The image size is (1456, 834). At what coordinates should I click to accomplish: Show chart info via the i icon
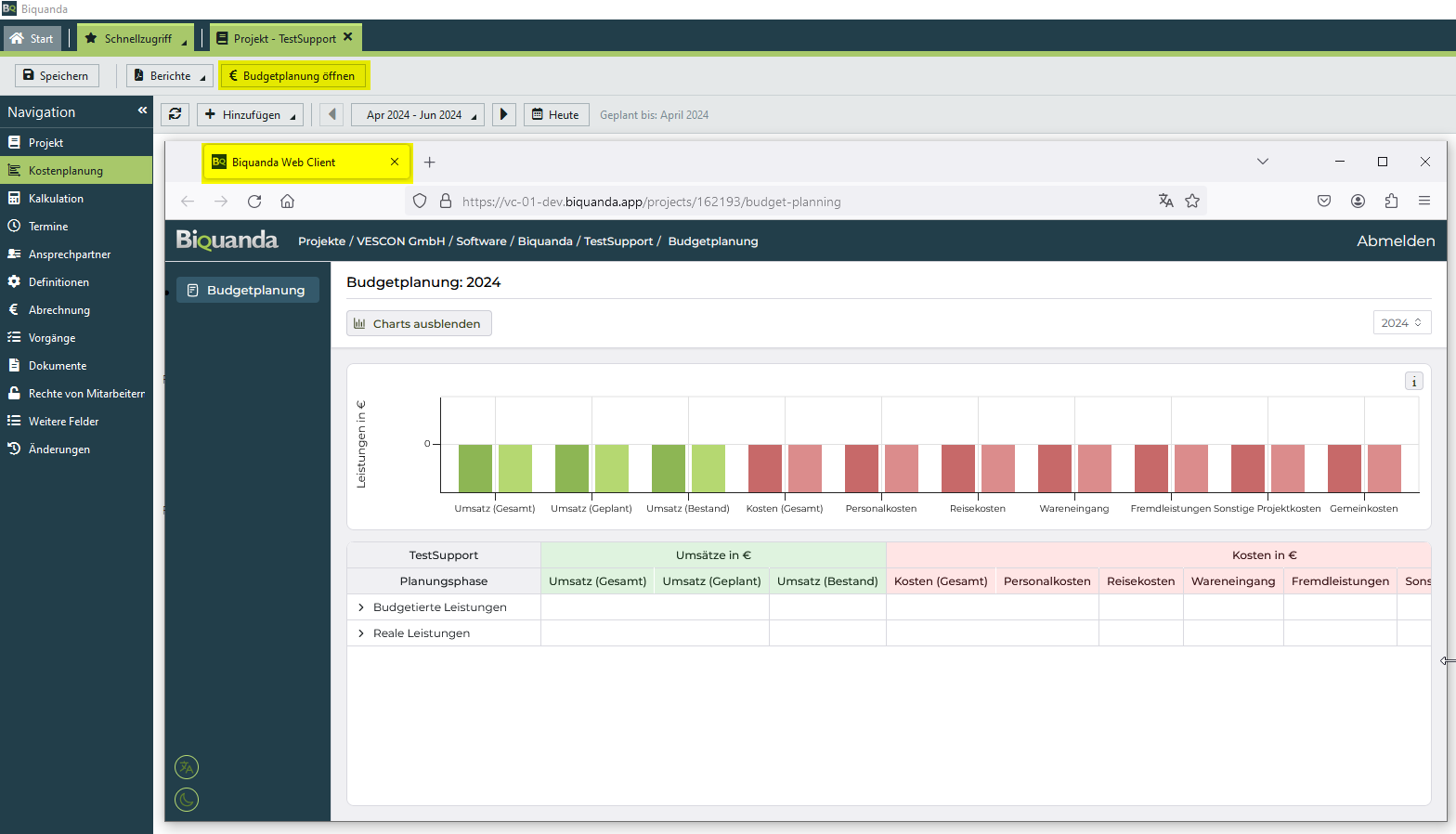[1414, 382]
